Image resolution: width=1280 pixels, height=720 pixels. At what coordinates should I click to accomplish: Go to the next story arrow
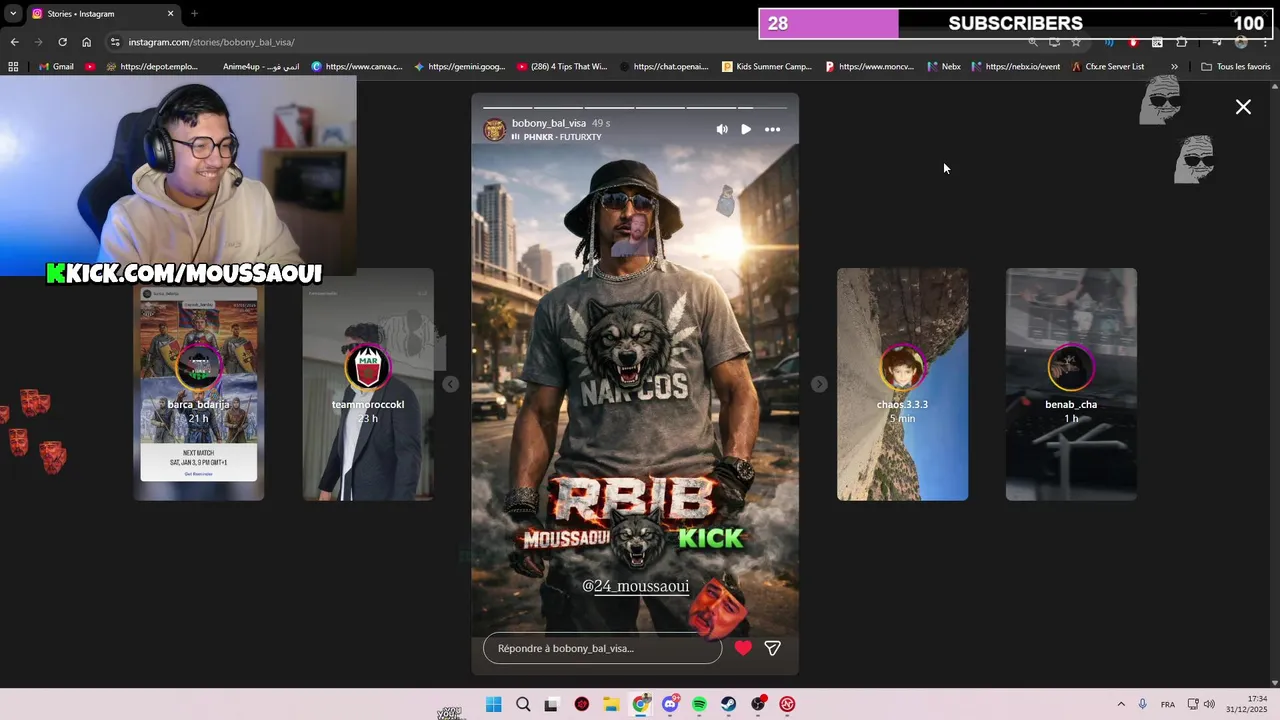(819, 384)
